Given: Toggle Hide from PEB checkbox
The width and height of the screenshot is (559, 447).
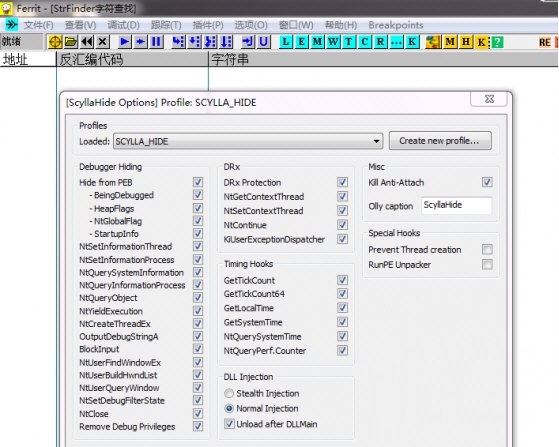Looking at the screenshot, I should (198, 182).
